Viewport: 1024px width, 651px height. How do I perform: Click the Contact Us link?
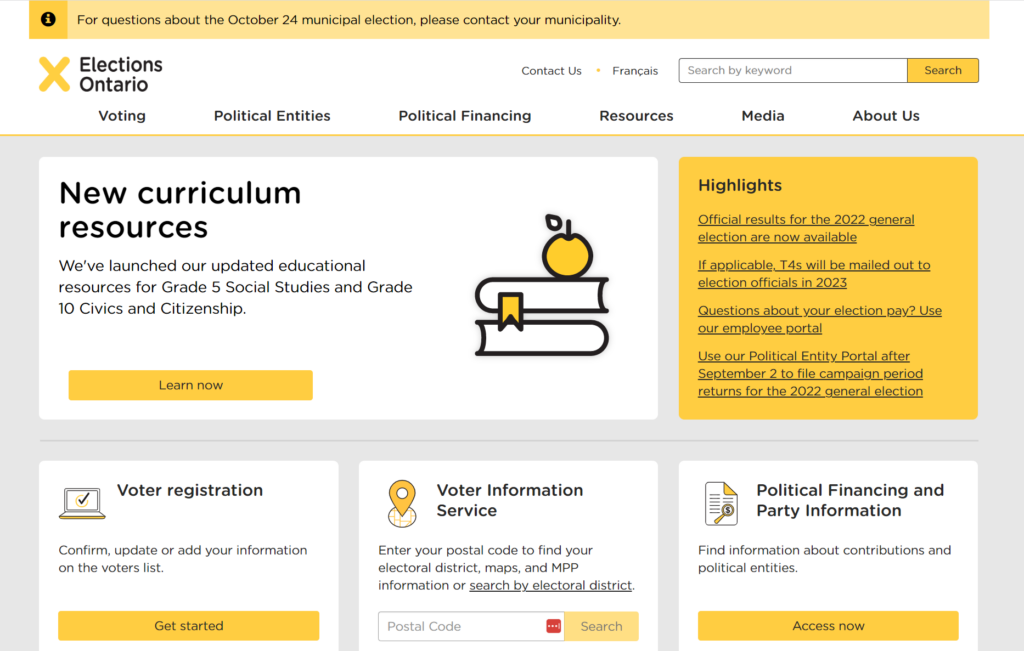click(x=551, y=71)
